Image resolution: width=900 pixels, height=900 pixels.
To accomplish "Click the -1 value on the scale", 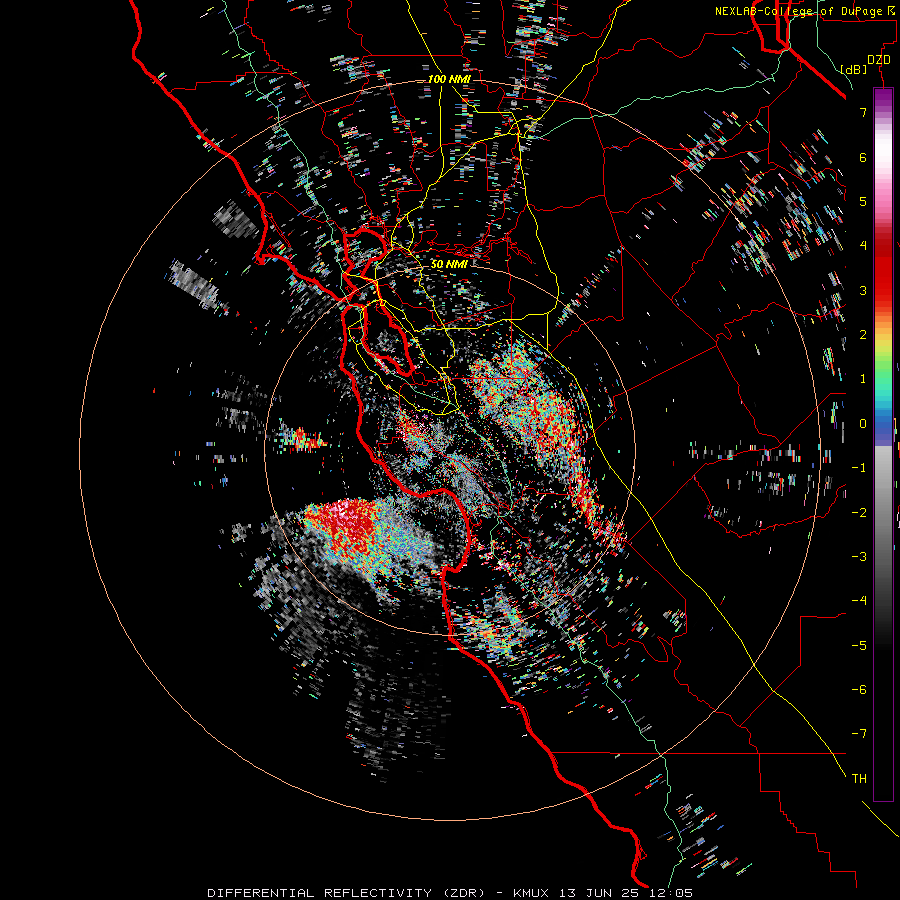I will (x=859, y=467).
